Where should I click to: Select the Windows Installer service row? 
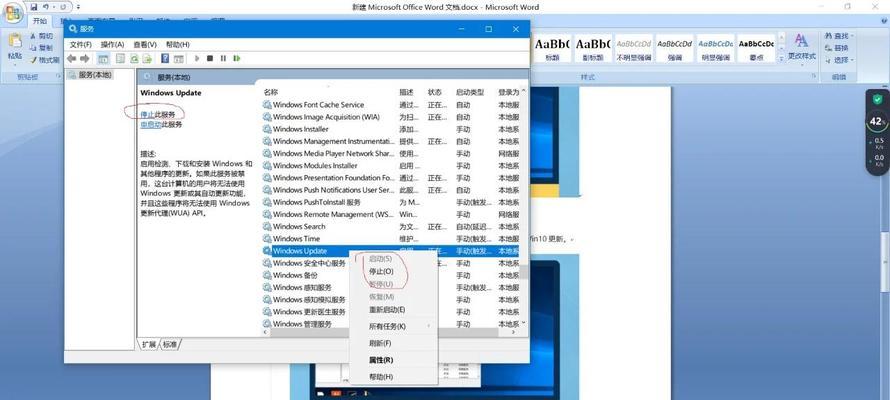tap(391, 129)
